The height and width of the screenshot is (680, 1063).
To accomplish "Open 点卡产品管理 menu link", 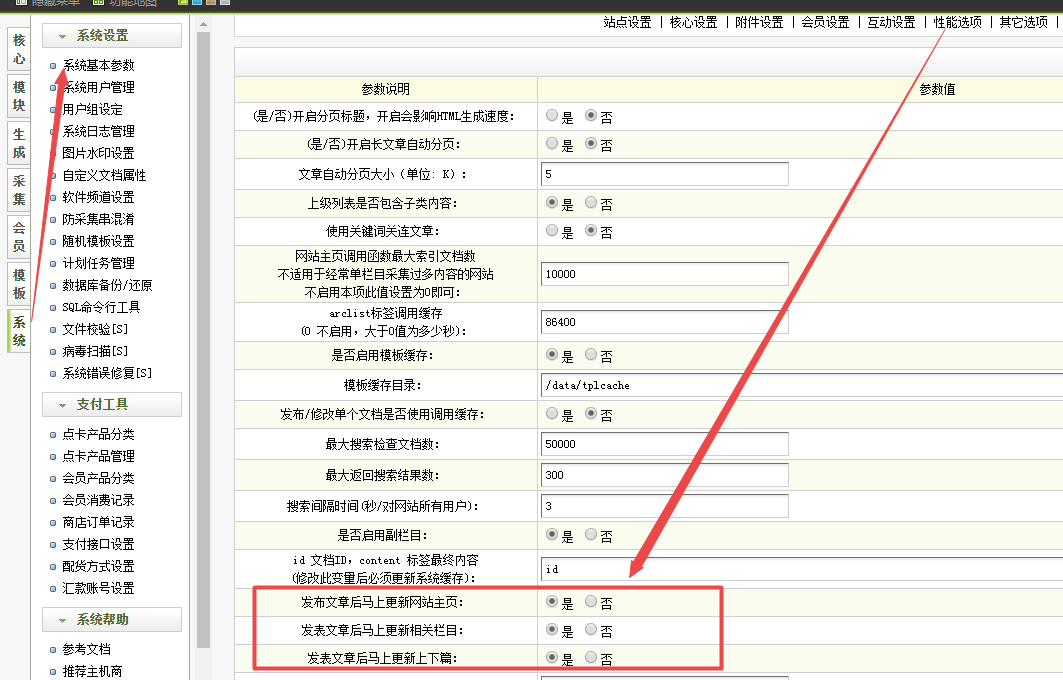I will point(98,456).
